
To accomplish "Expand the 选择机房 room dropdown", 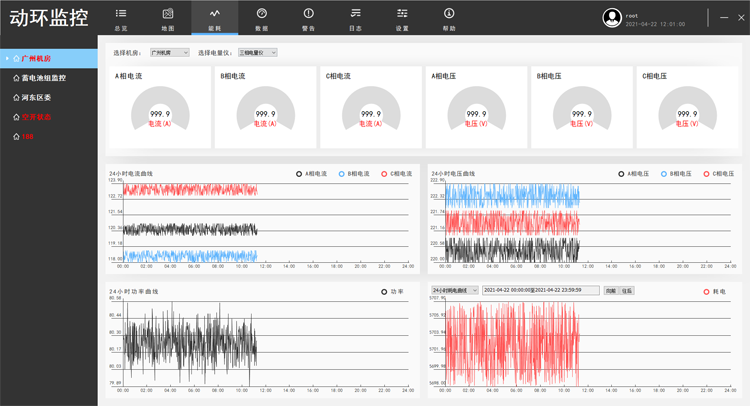I will [x=169, y=52].
